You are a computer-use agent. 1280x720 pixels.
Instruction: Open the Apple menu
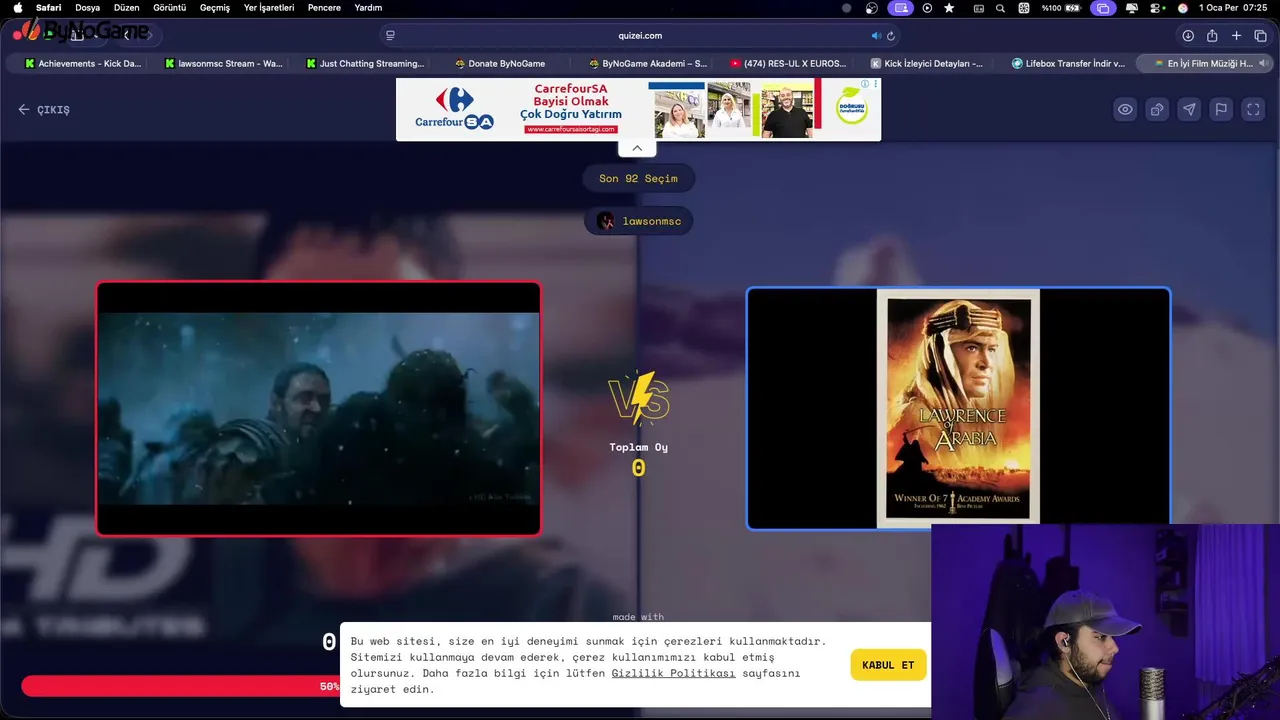[17, 8]
